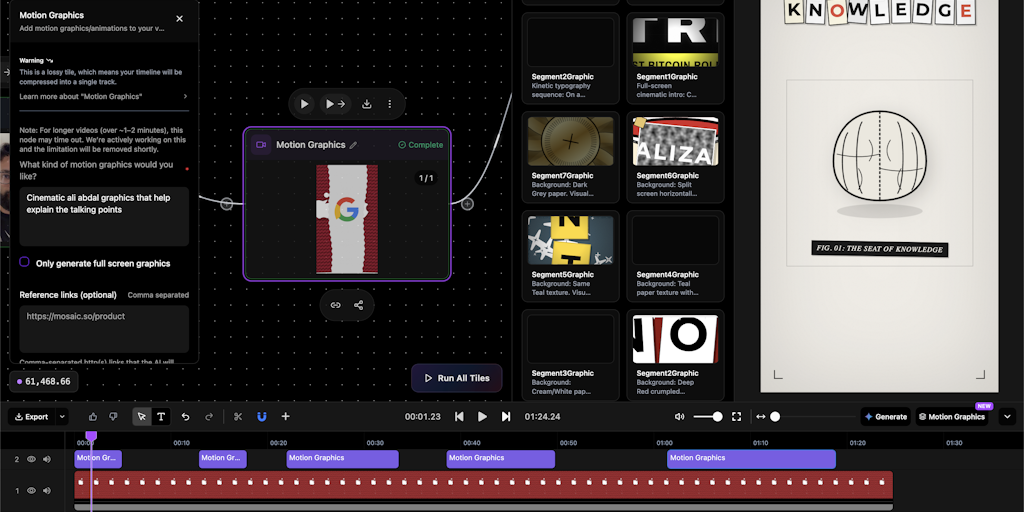
Task: Click the Run All Tiles button
Action: coord(456,378)
